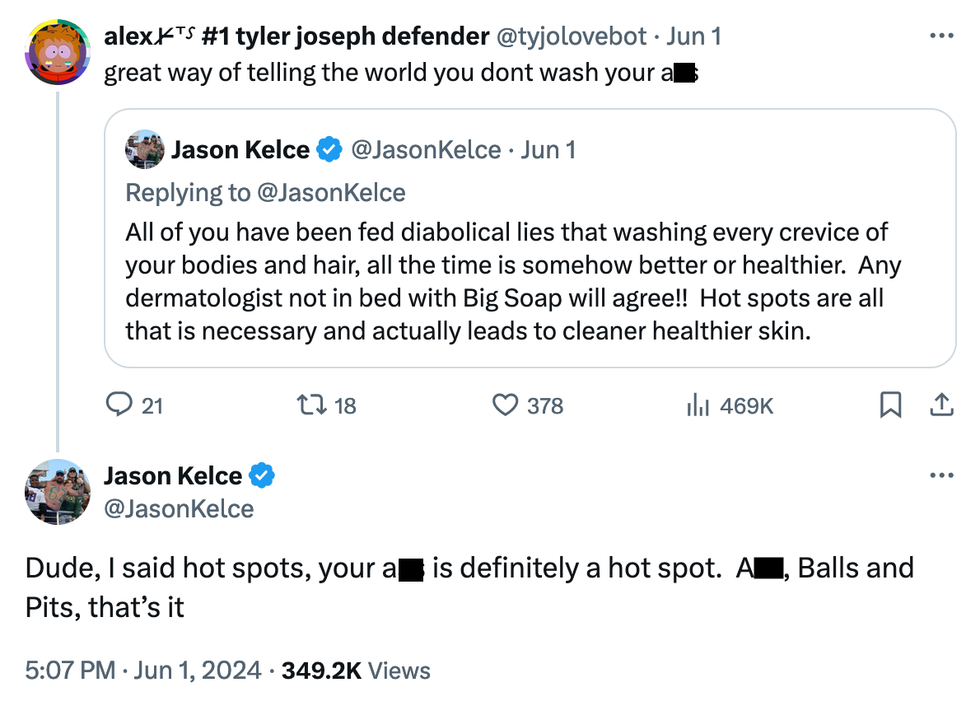View analytics icon showing 469K
The height and width of the screenshot is (707, 980).
pyautogui.click(x=697, y=405)
